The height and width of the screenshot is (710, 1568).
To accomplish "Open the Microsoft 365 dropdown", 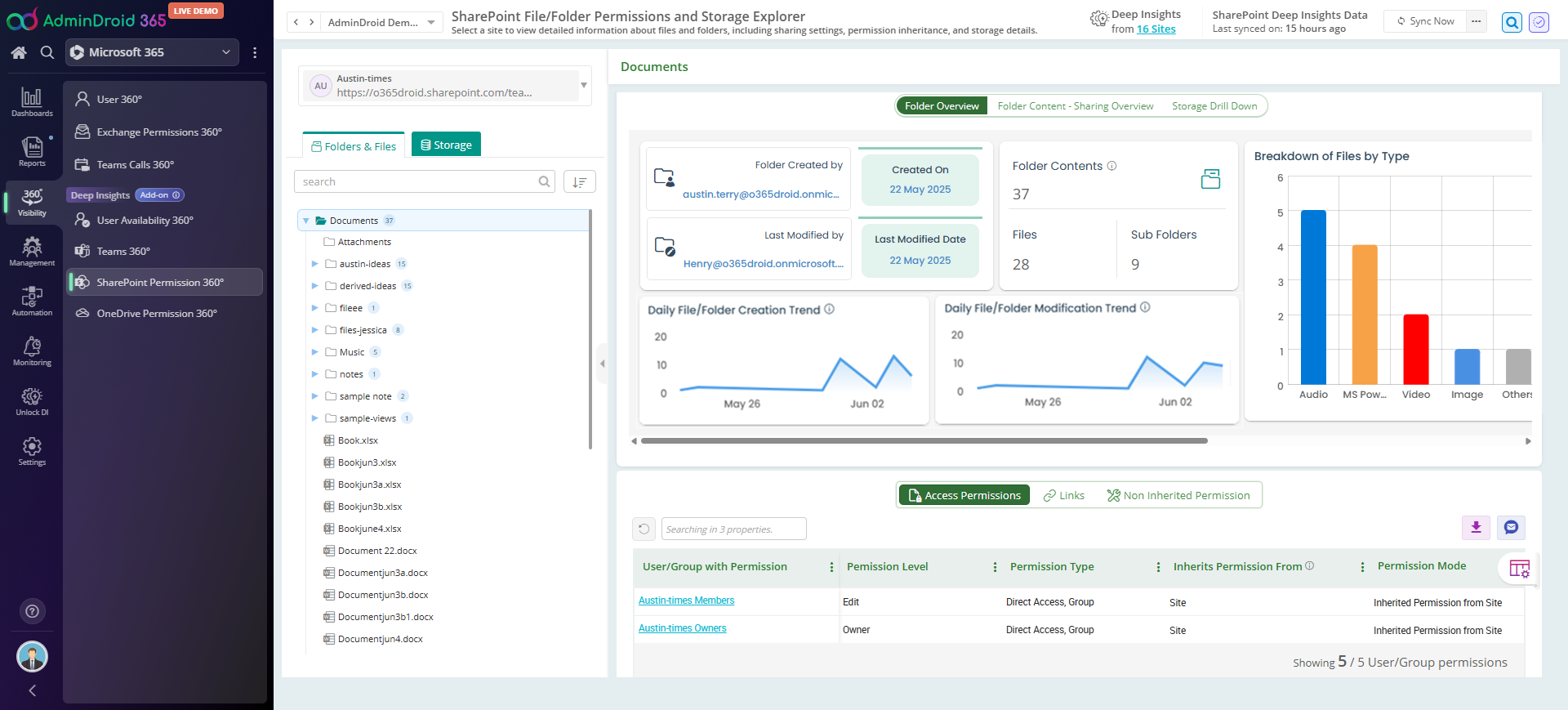I will (152, 52).
